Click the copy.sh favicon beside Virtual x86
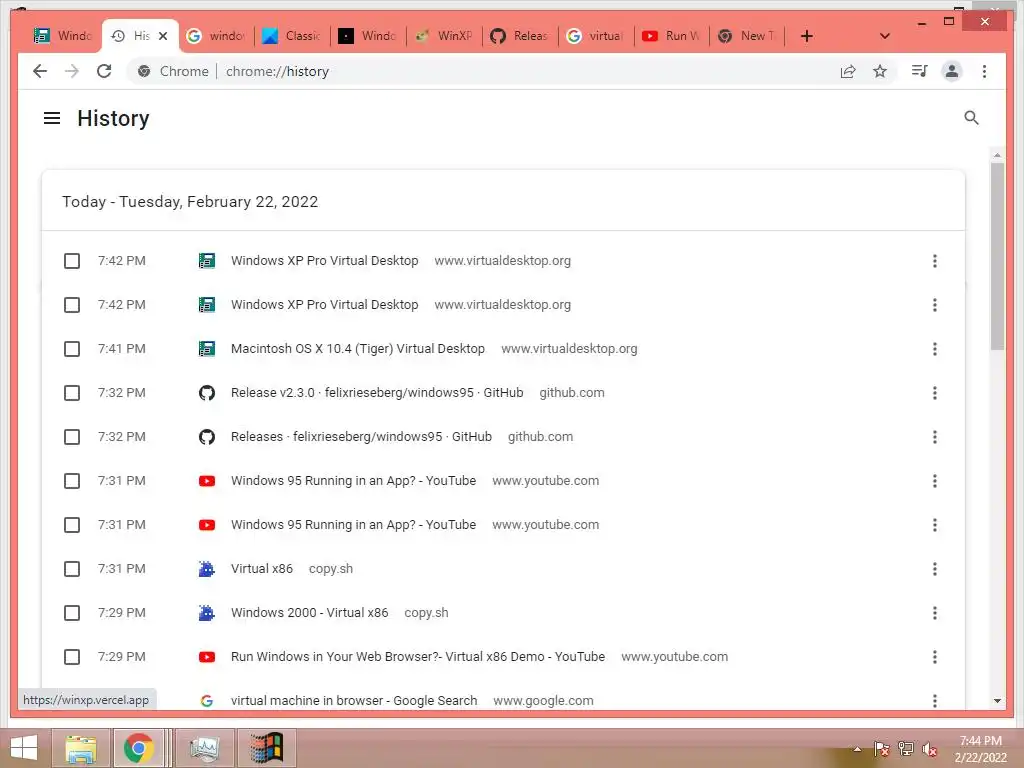Image resolution: width=1024 pixels, height=768 pixels. point(206,569)
